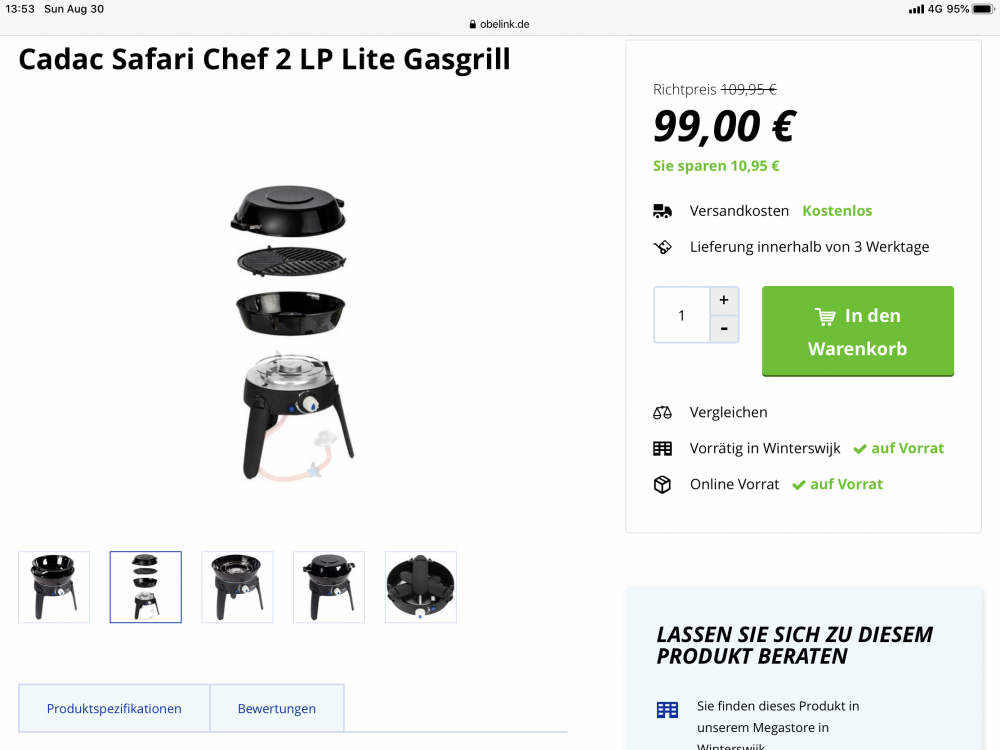Click the Vergleichen link
The height and width of the screenshot is (750, 1000).
[728, 413]
